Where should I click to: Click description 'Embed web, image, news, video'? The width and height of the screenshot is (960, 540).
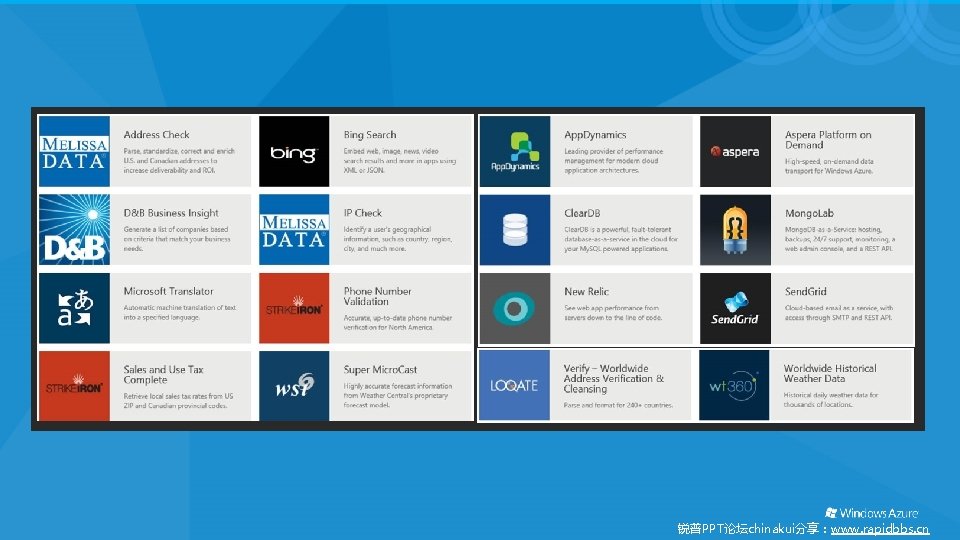pyautogui.click(x=399, y=160)
